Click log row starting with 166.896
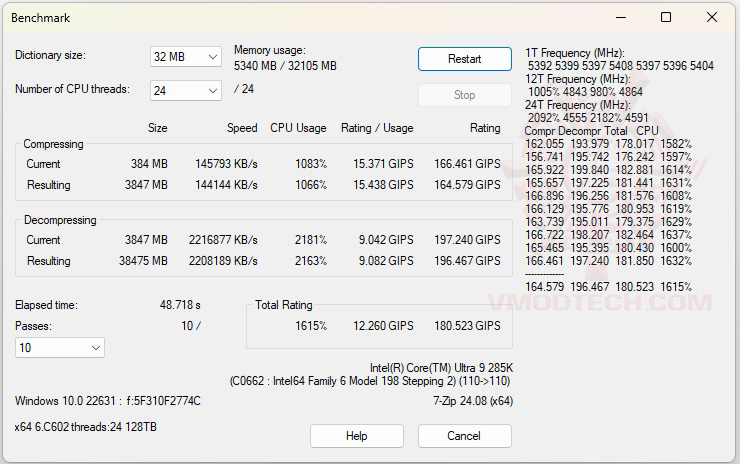This screenshot has width=743, height=471. 608,196
